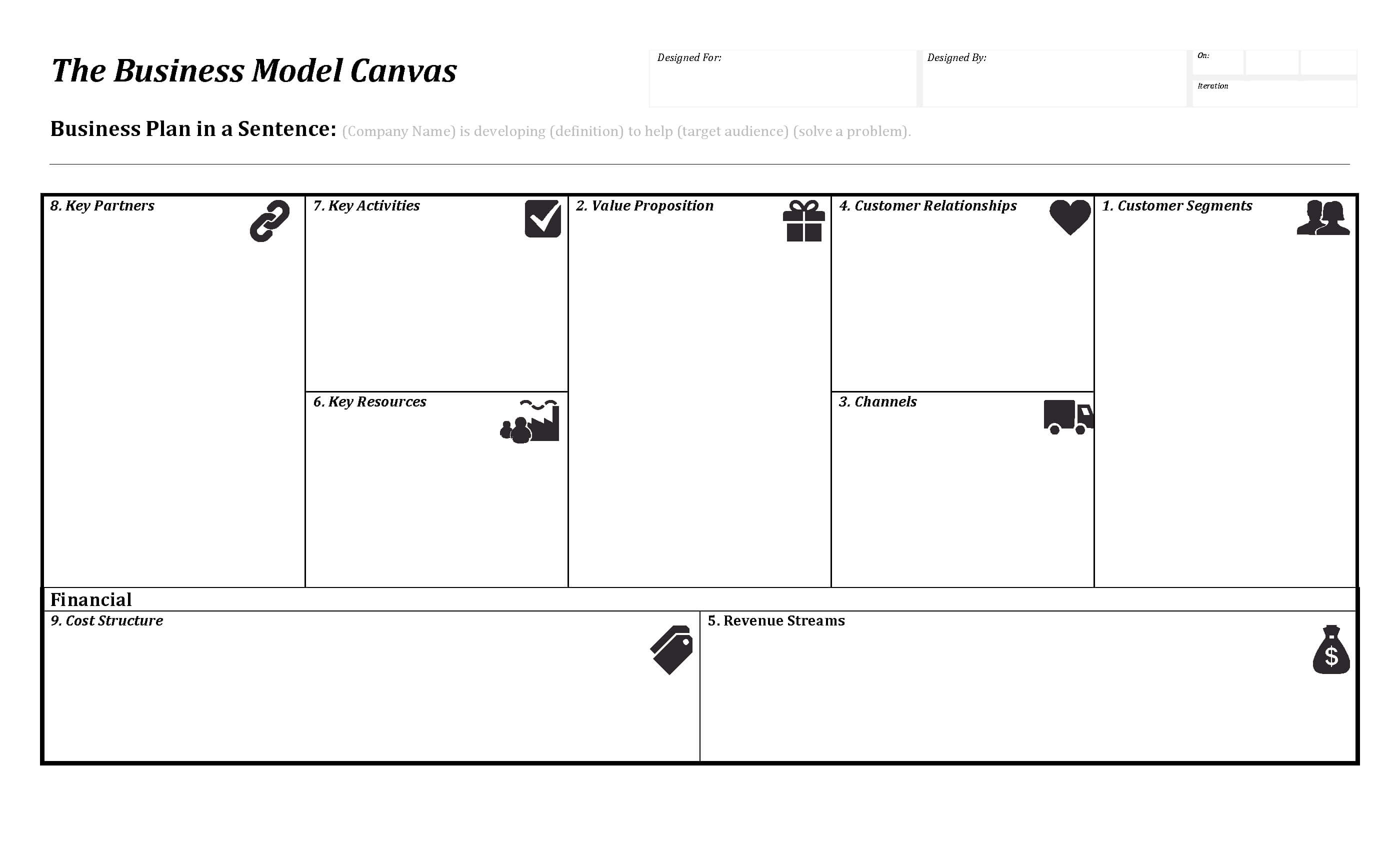Click the Revenue Streams money bag icon
Screen dimensions: 1400x850
pos(1332,652)
